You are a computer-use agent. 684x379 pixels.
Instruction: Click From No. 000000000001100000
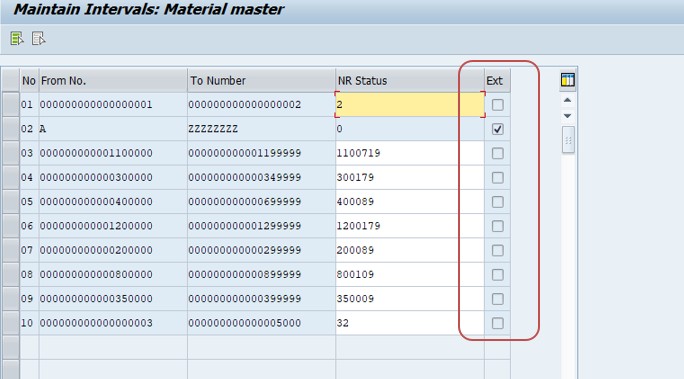tap(113, 153)
